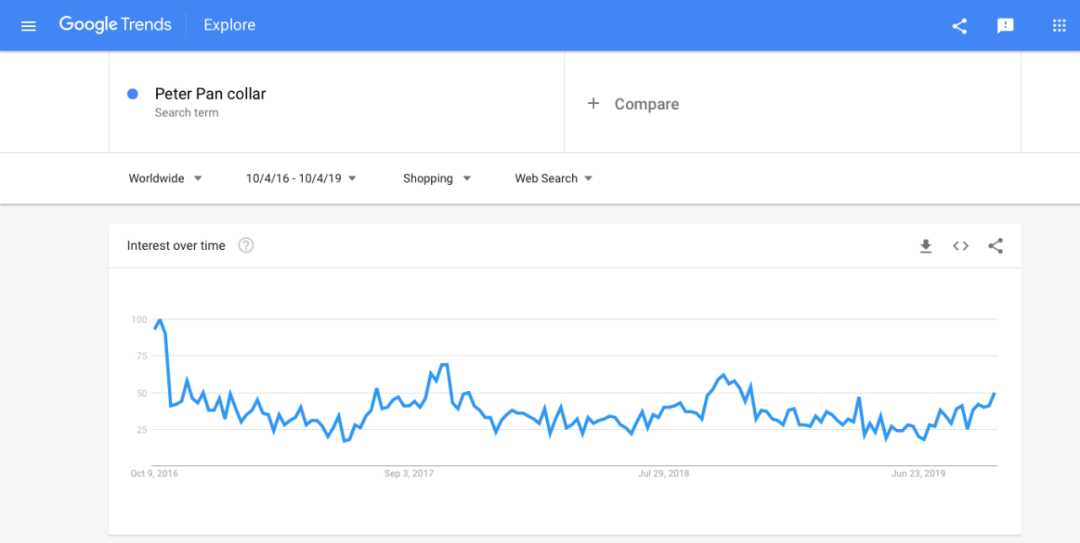Click the blue term color dot

click(132, 94)
